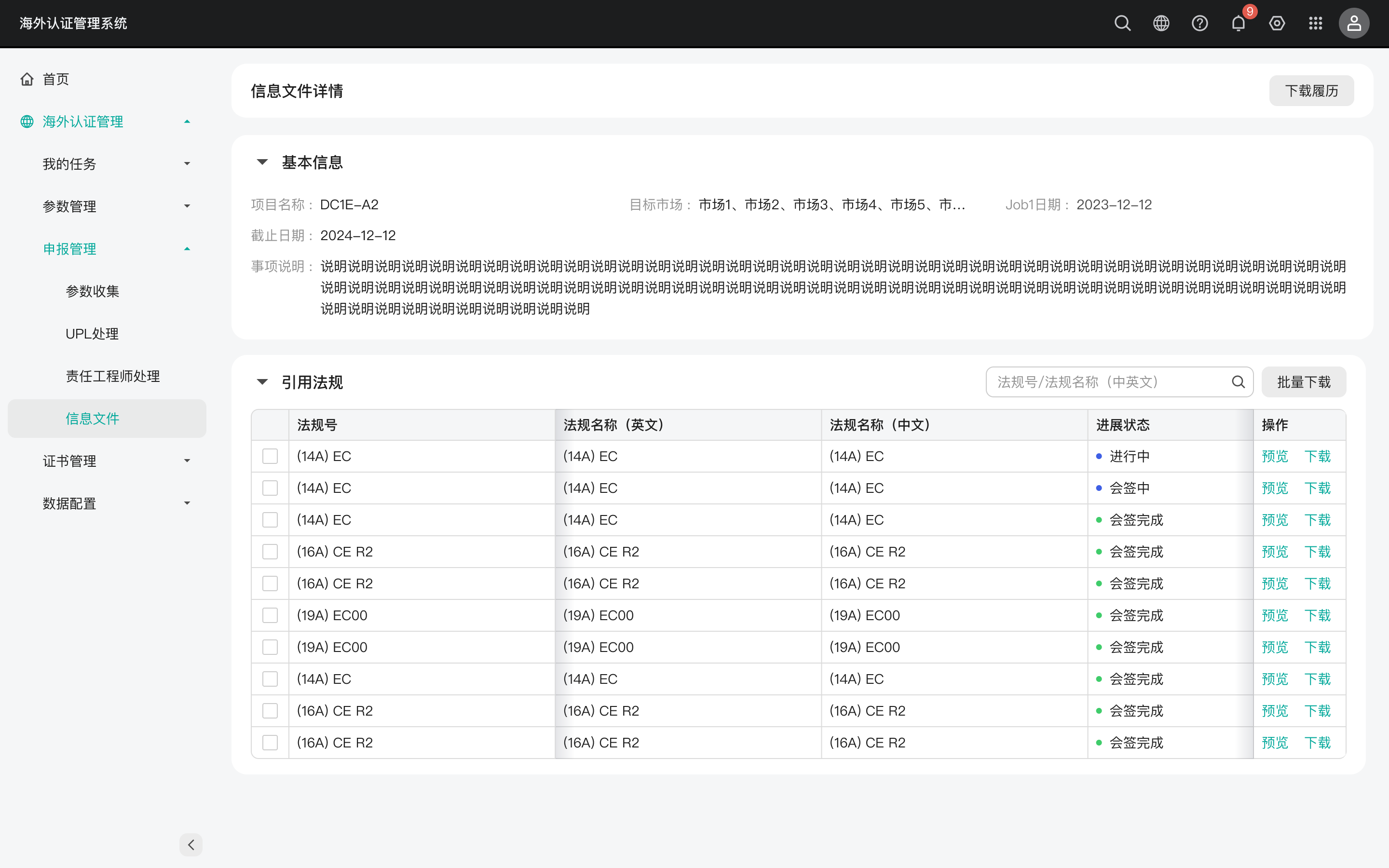Collapse the 申报管理 menu arrow
This screenshot has height=868, width=1389.
tap(187, 248)
